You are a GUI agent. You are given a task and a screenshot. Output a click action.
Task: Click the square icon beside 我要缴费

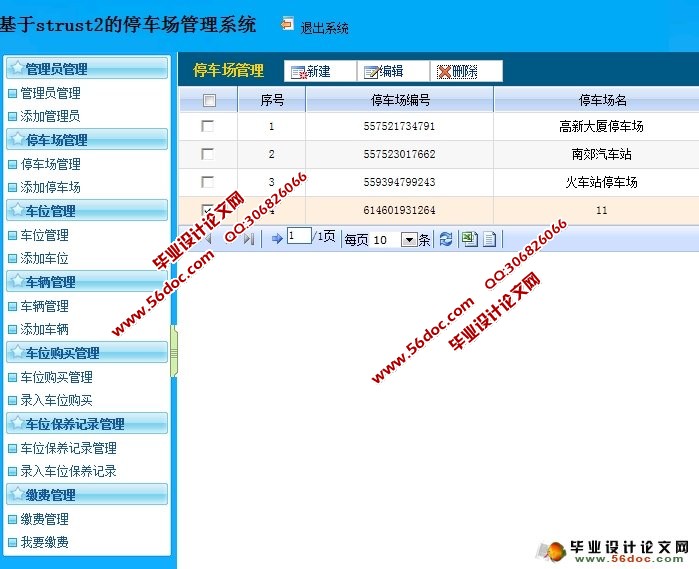pos(12,543)
